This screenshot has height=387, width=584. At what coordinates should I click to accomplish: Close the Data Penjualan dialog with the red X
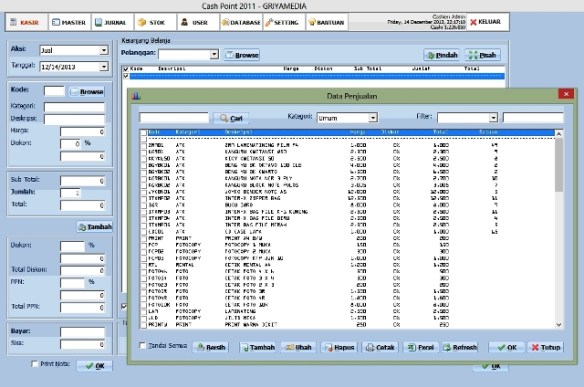(566, 94)
